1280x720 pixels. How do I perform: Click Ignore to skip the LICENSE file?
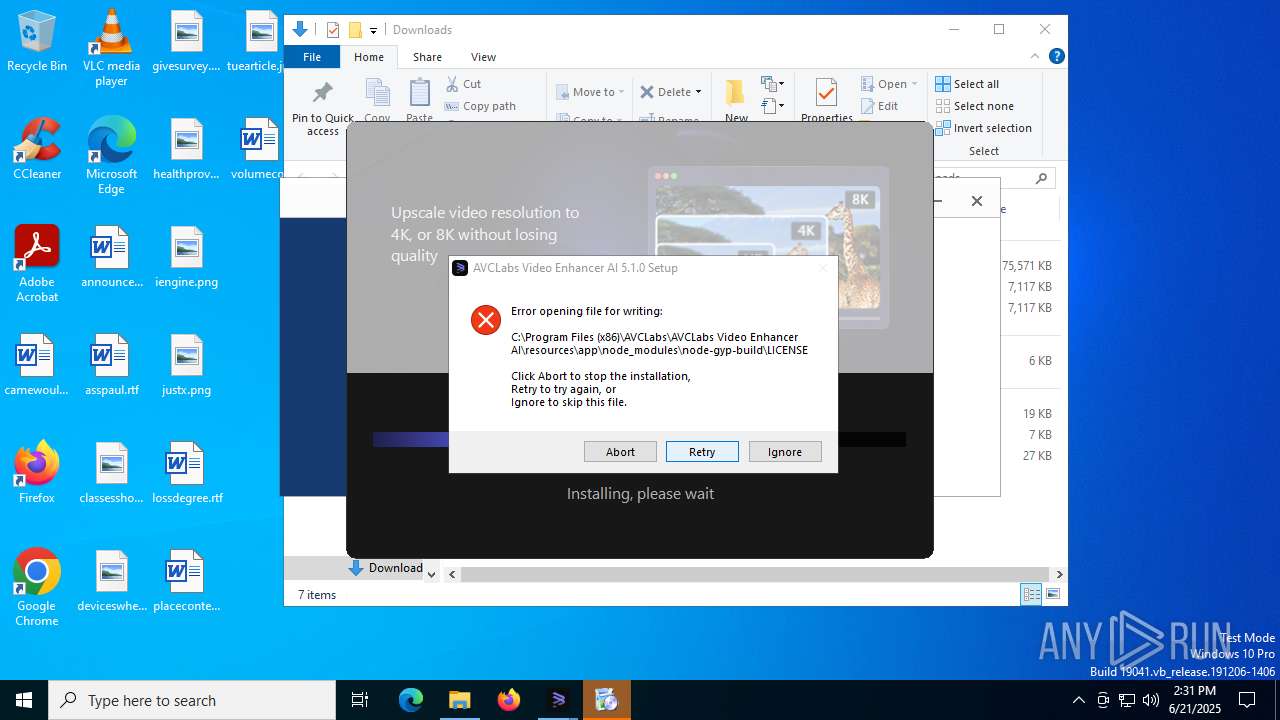[x=785, y=452]
